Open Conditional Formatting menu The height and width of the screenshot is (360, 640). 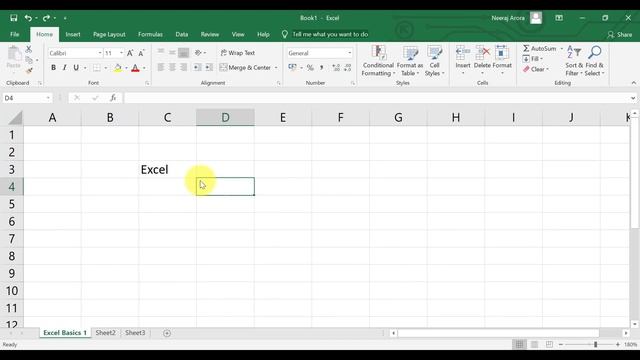coord(378,61)
